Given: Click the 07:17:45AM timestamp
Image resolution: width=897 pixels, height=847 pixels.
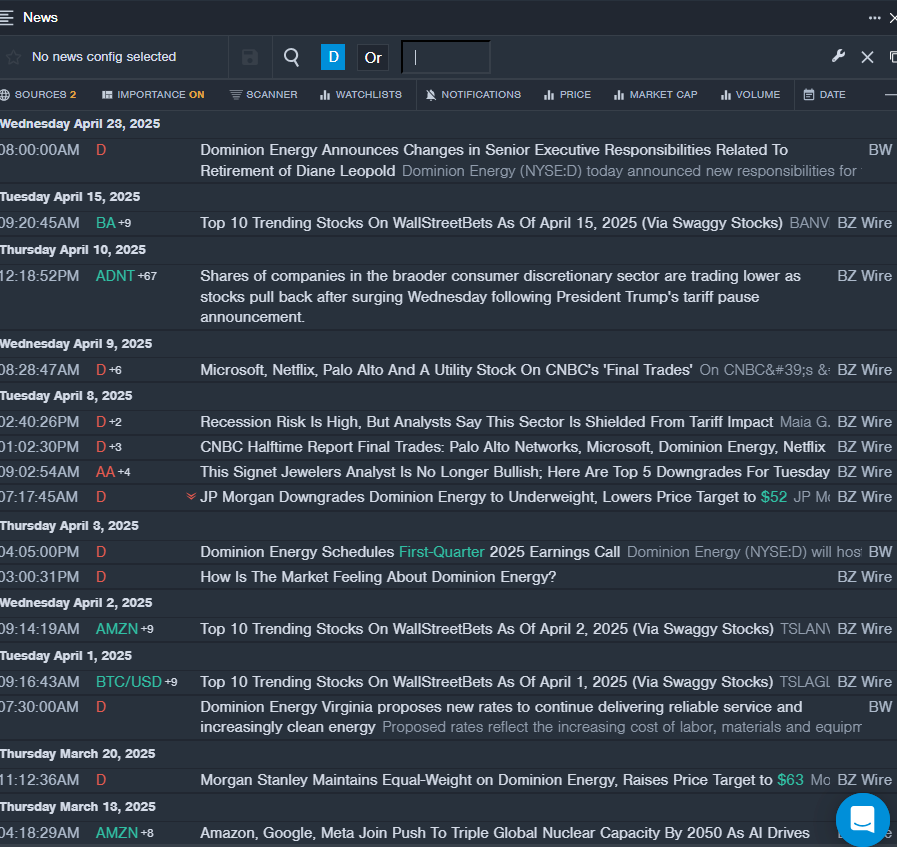Looking at the screenshot, I should point(39,496).
